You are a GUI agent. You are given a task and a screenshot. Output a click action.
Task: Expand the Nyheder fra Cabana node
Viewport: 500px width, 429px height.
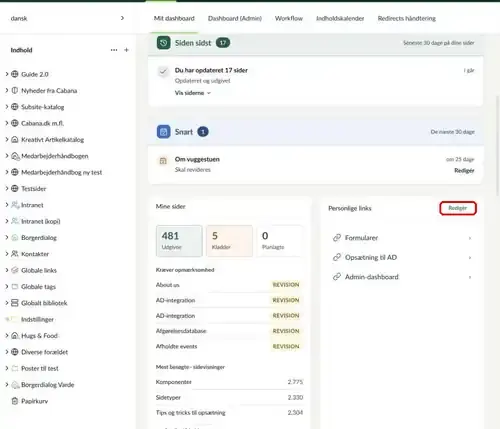7,90
